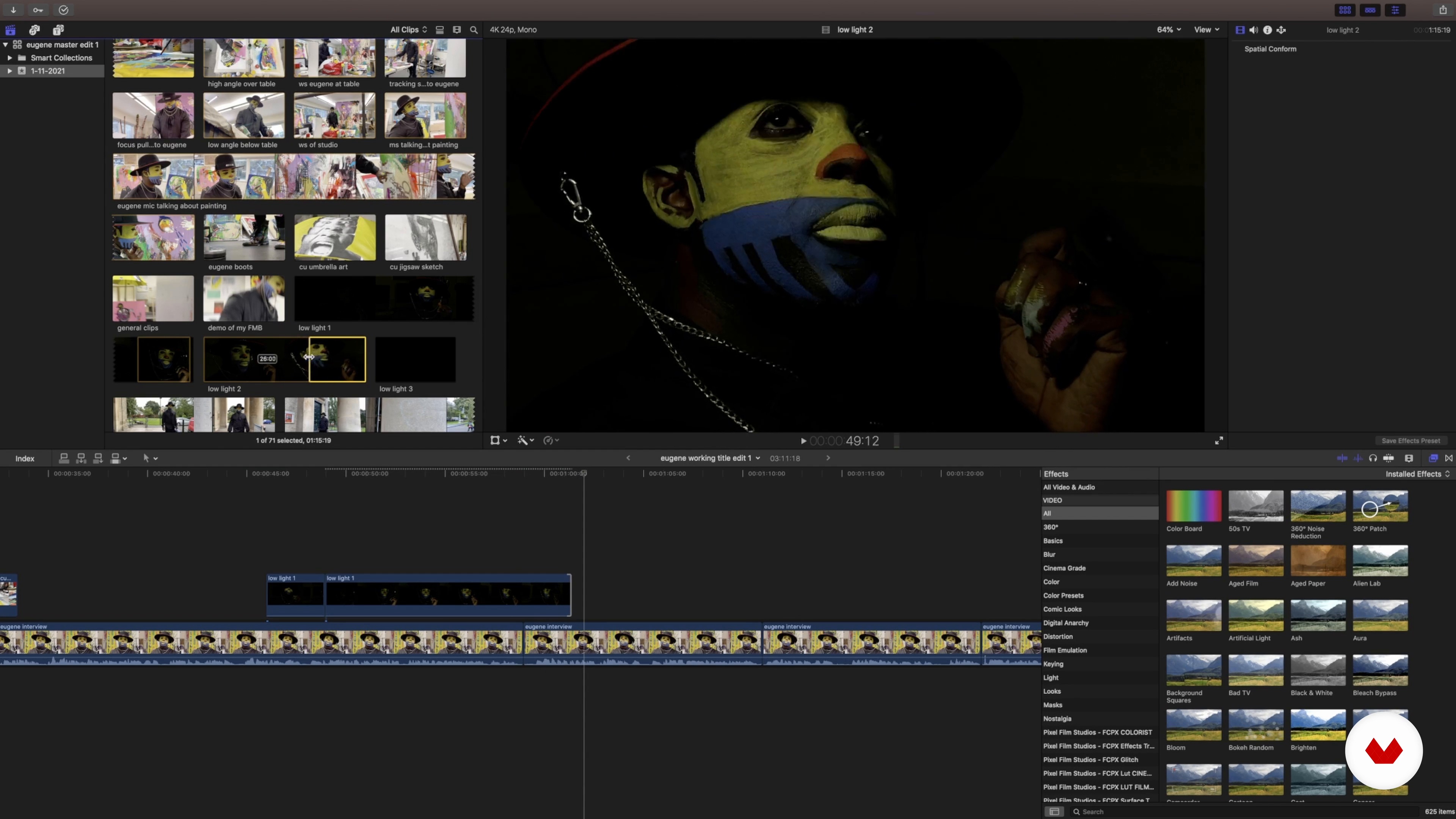This screenshot has width=1456, height=819.
Task: Open Select tool arrow dropdown
Action: click(150, 458)
